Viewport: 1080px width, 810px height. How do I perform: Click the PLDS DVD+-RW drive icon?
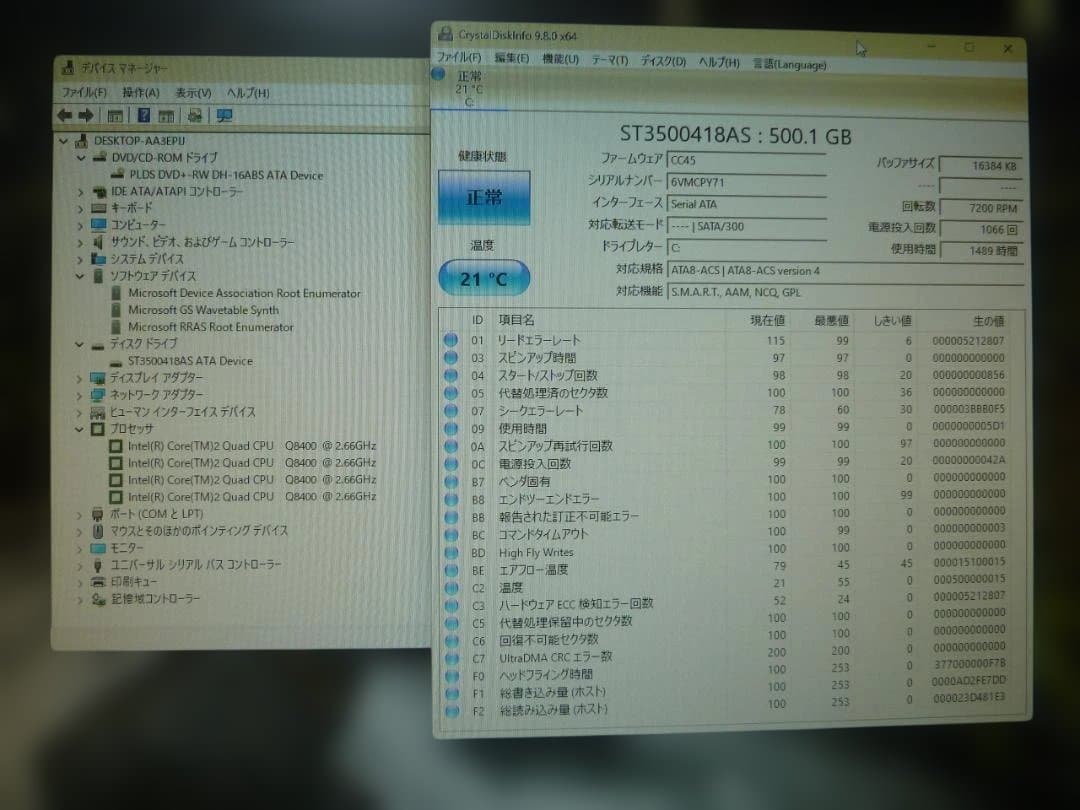coord(117,175)
